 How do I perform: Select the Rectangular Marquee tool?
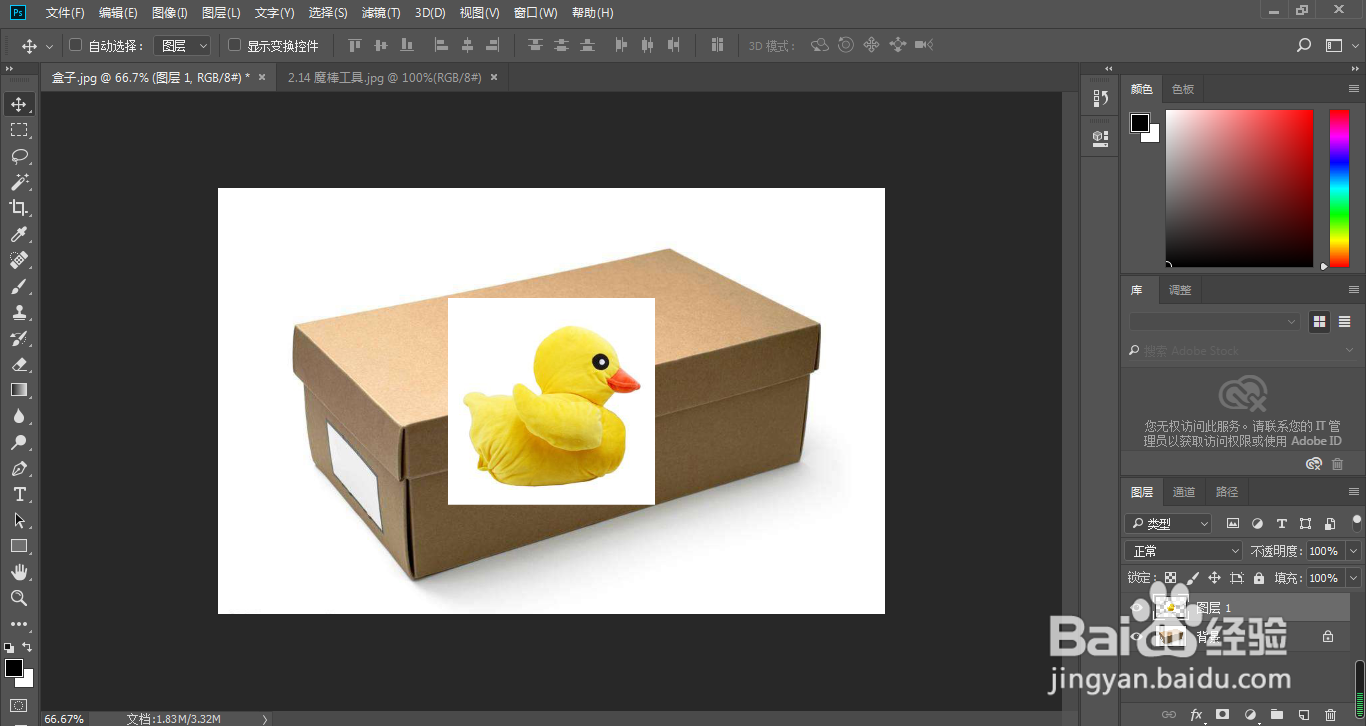[19, 130]
